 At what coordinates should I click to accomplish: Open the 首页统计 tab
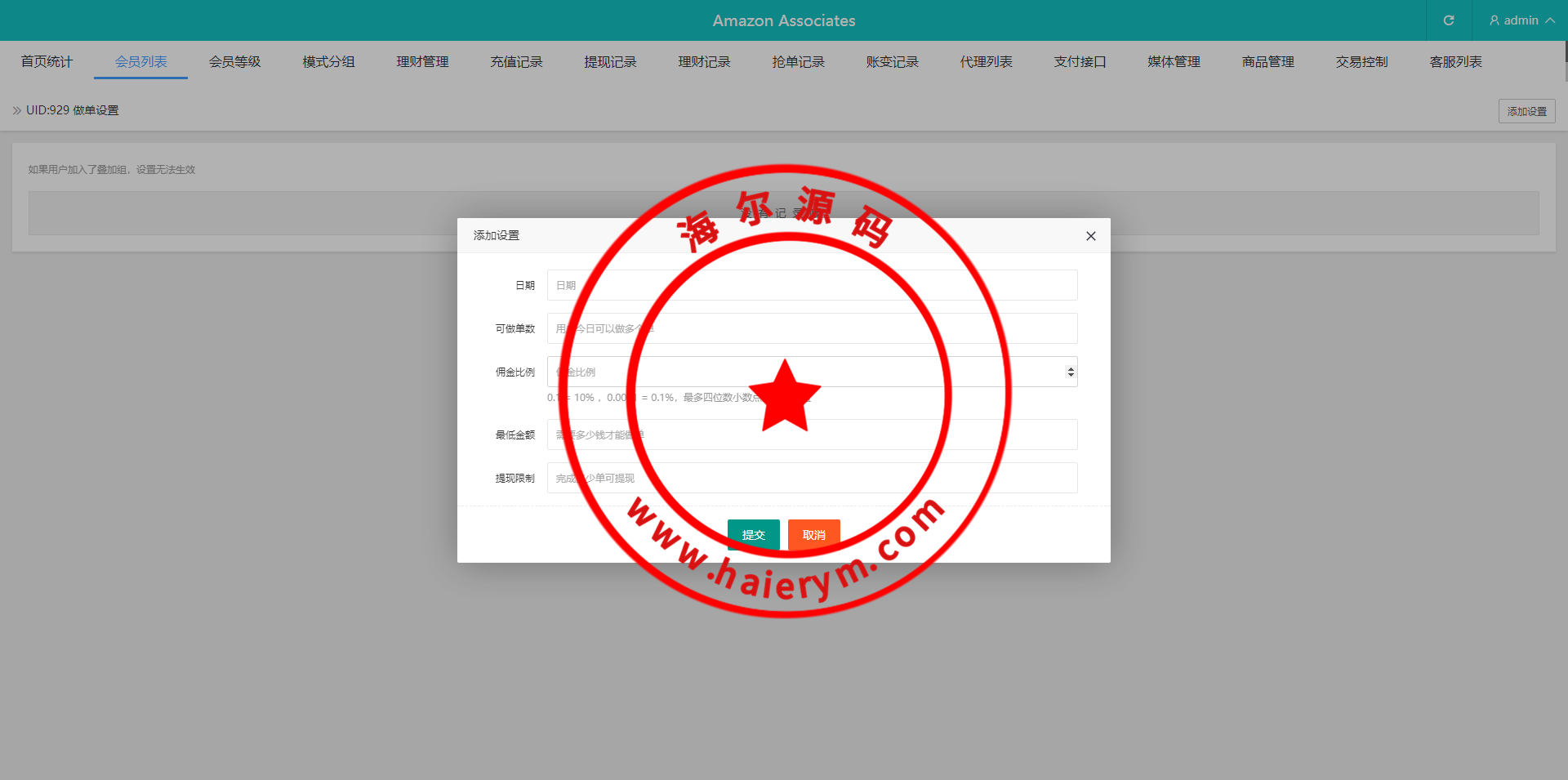tap(47, 62)
